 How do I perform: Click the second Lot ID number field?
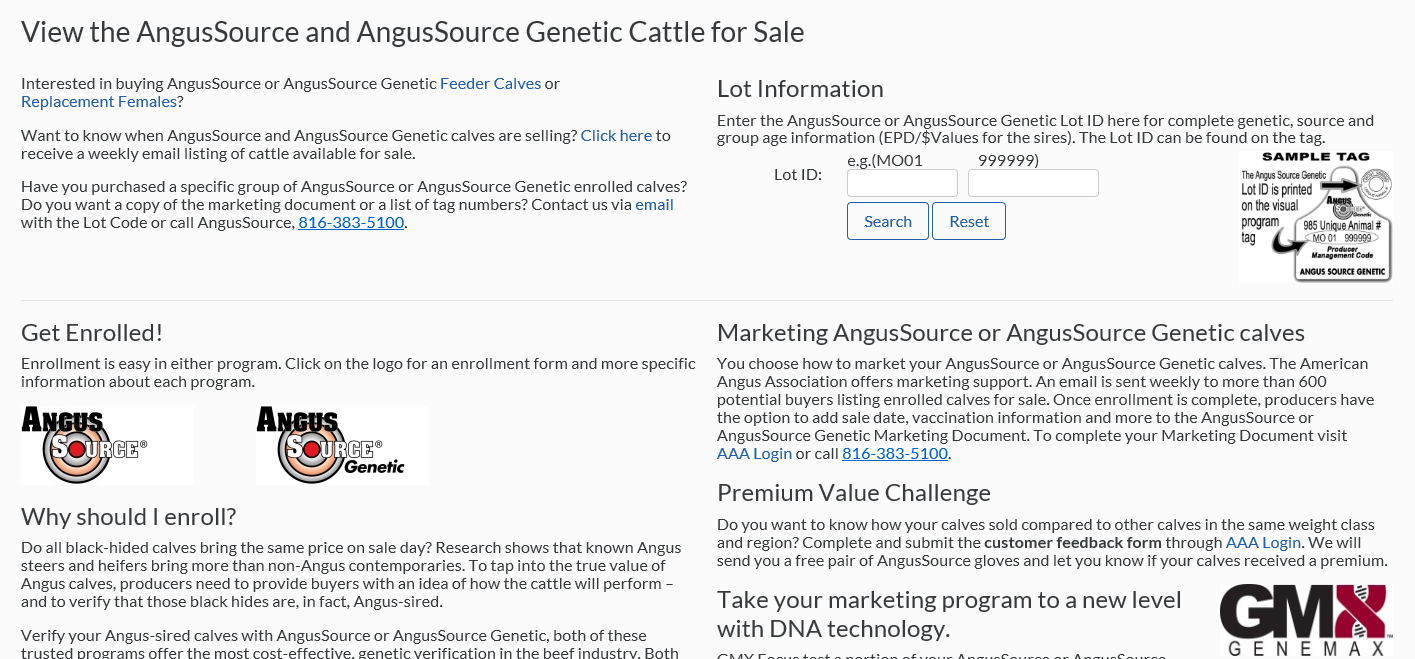point(1033,183)
